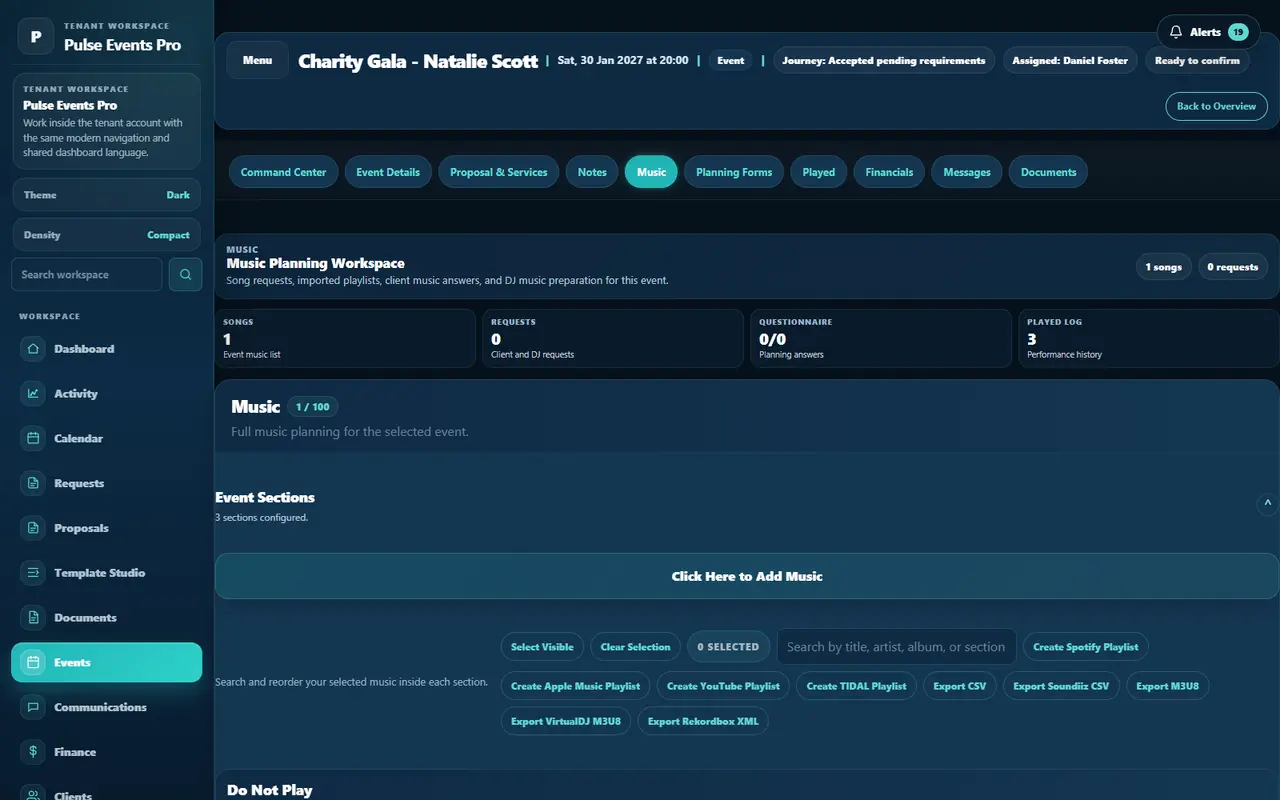Click the search magnifier icon button
Screen dimensions: 1280x800
pos(185,274)
